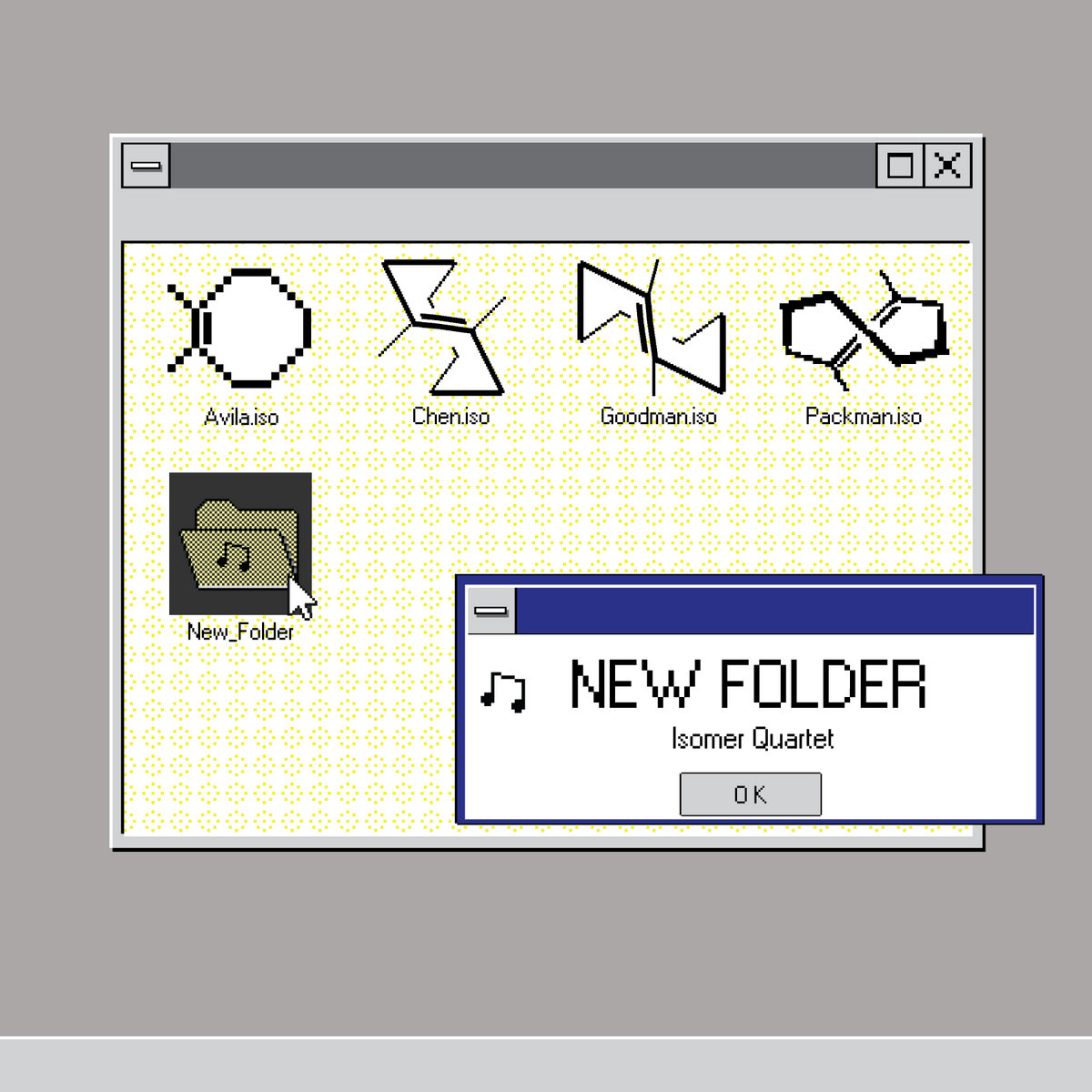Image resolution: width=1092 pixels, height=1092 pixels.
Task: Click the Goodman.iso file name label
Action: (x=658, y=416)
